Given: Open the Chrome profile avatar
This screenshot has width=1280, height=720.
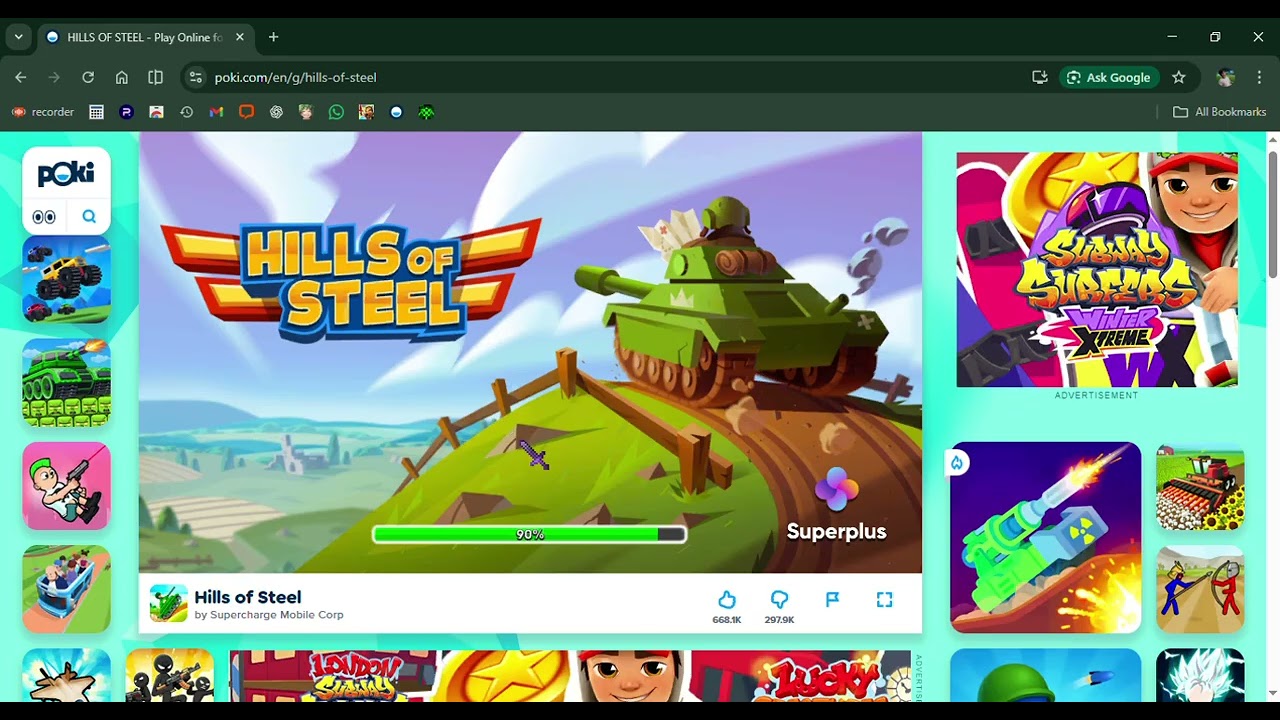Looking at the screenshot, I should [1226, 77].
